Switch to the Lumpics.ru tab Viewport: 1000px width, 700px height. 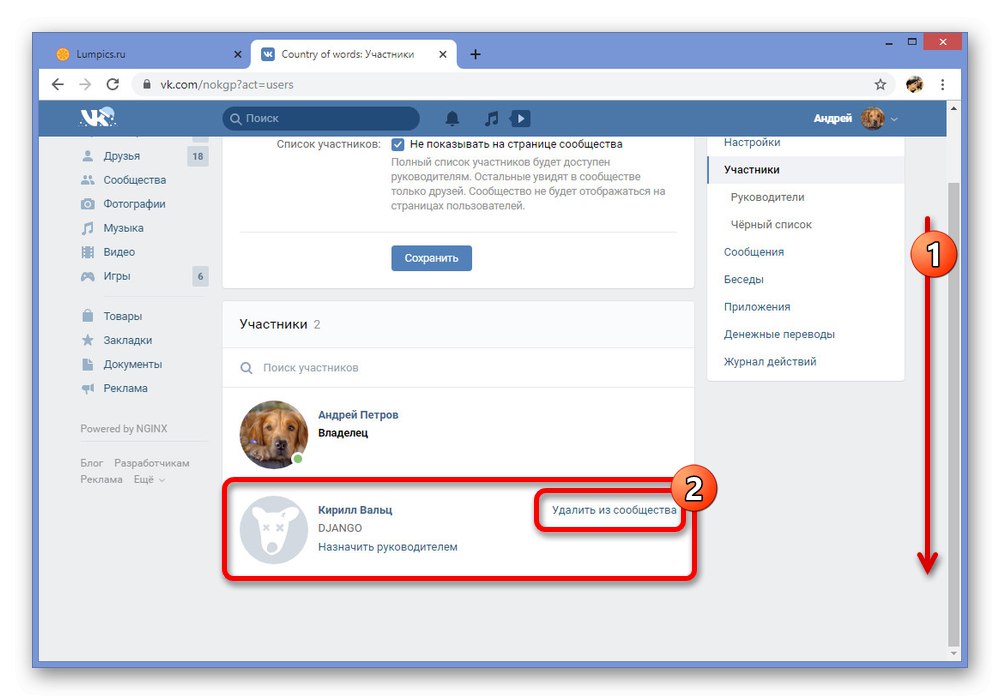click(149, 54)
